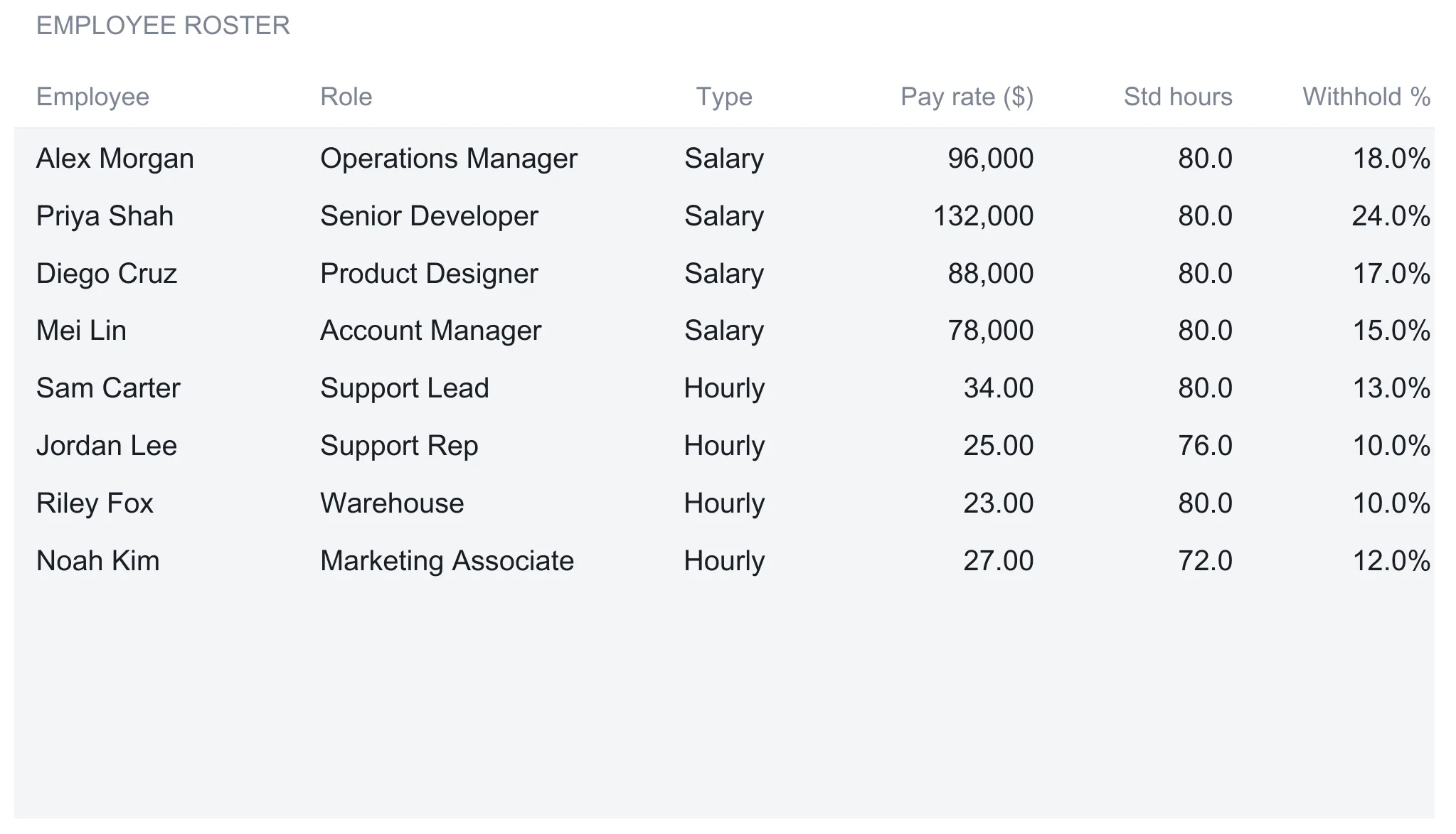
Task: Click the Role column header
Action: (346, 97)
